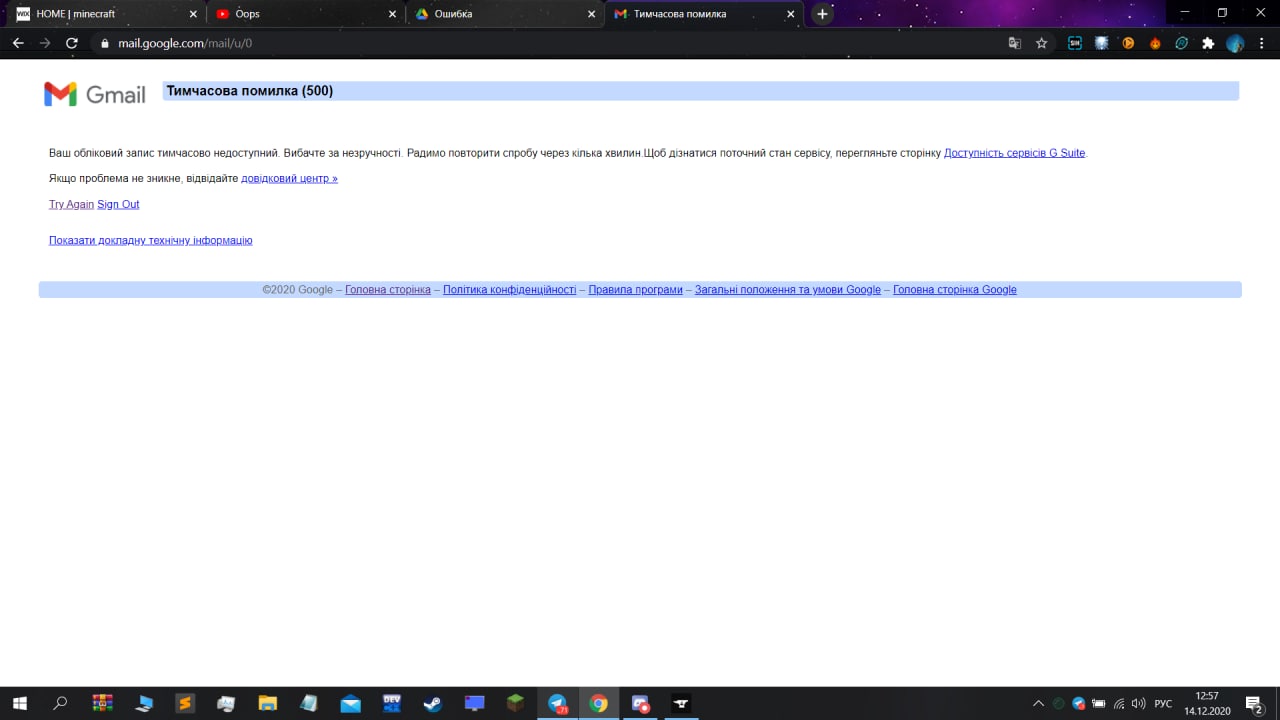Image resolution: width=1280 pixels, height=720 pixels.
Task: Open the Chrome profile avatar
Action: 1235,43
